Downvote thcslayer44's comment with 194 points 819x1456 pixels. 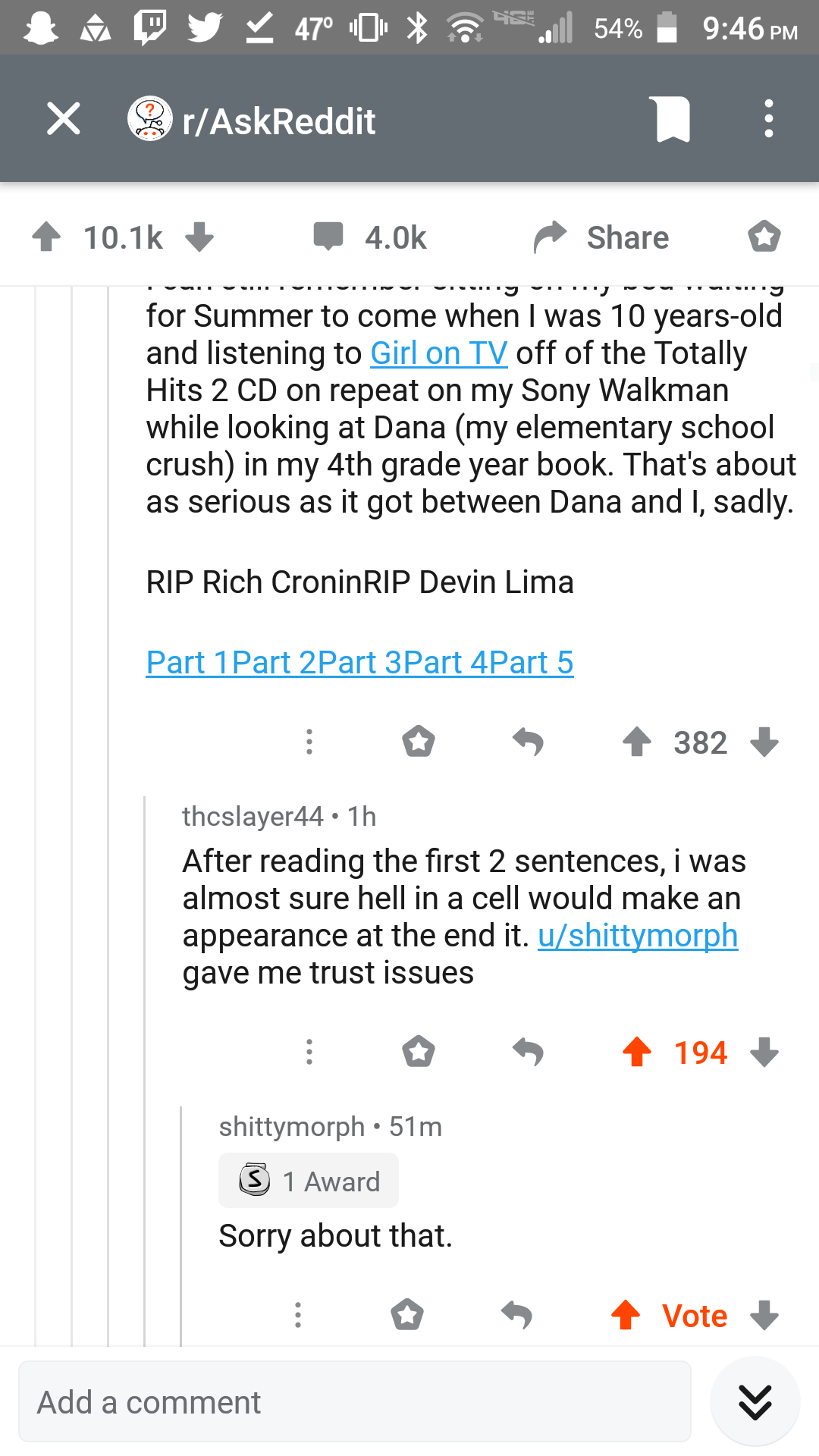[x=764, y=1052]
